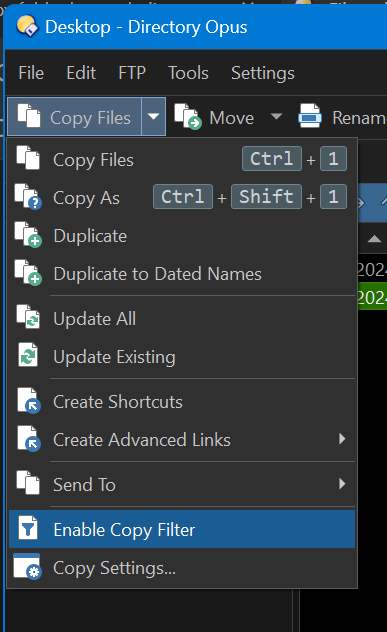Screen dimensions: 387x632
Task: Expand the Move dropdown arrow
Action: tap(276, 117)
